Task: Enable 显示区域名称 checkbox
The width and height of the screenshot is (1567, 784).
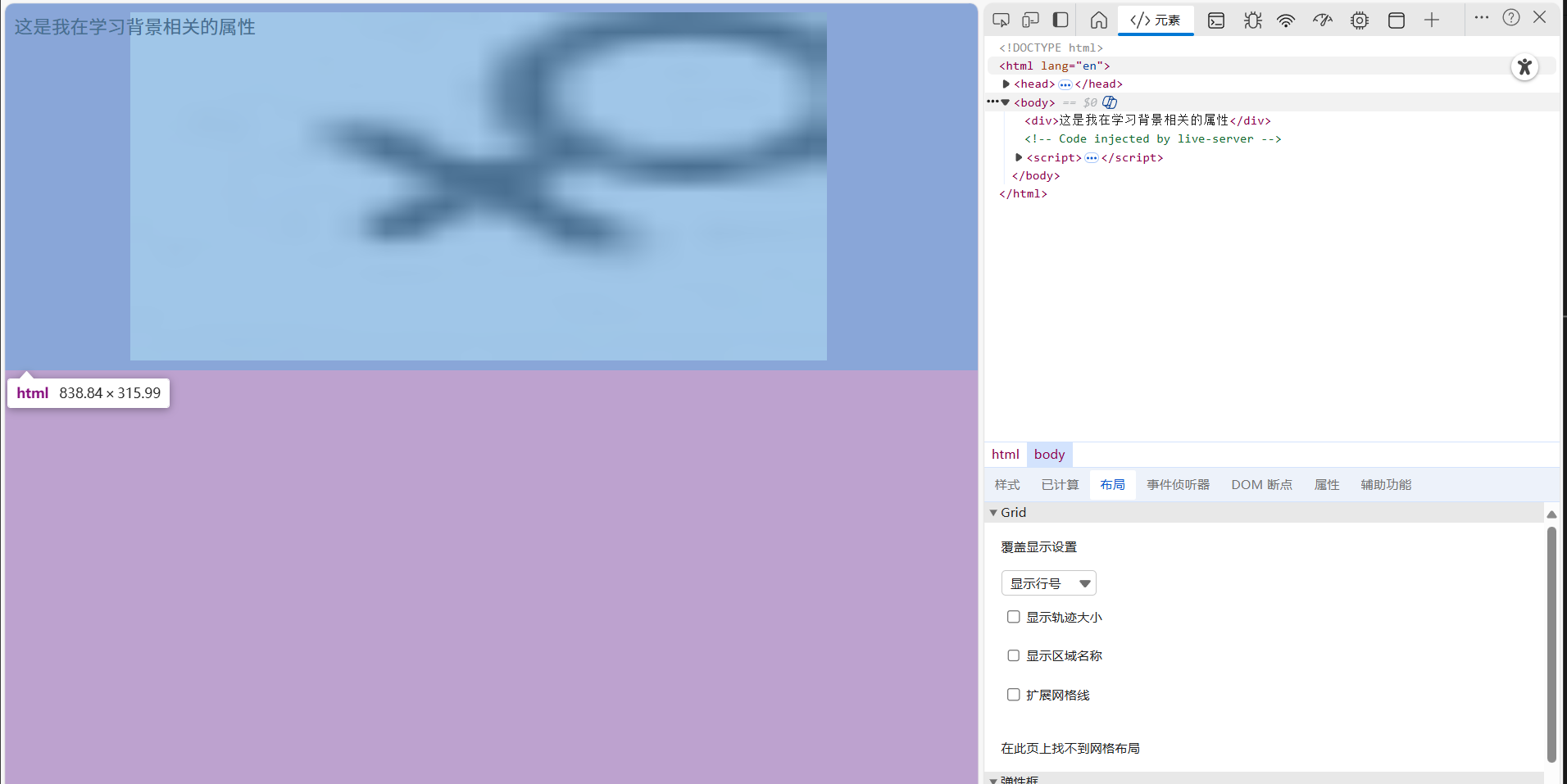Action: pos(1014,655)
